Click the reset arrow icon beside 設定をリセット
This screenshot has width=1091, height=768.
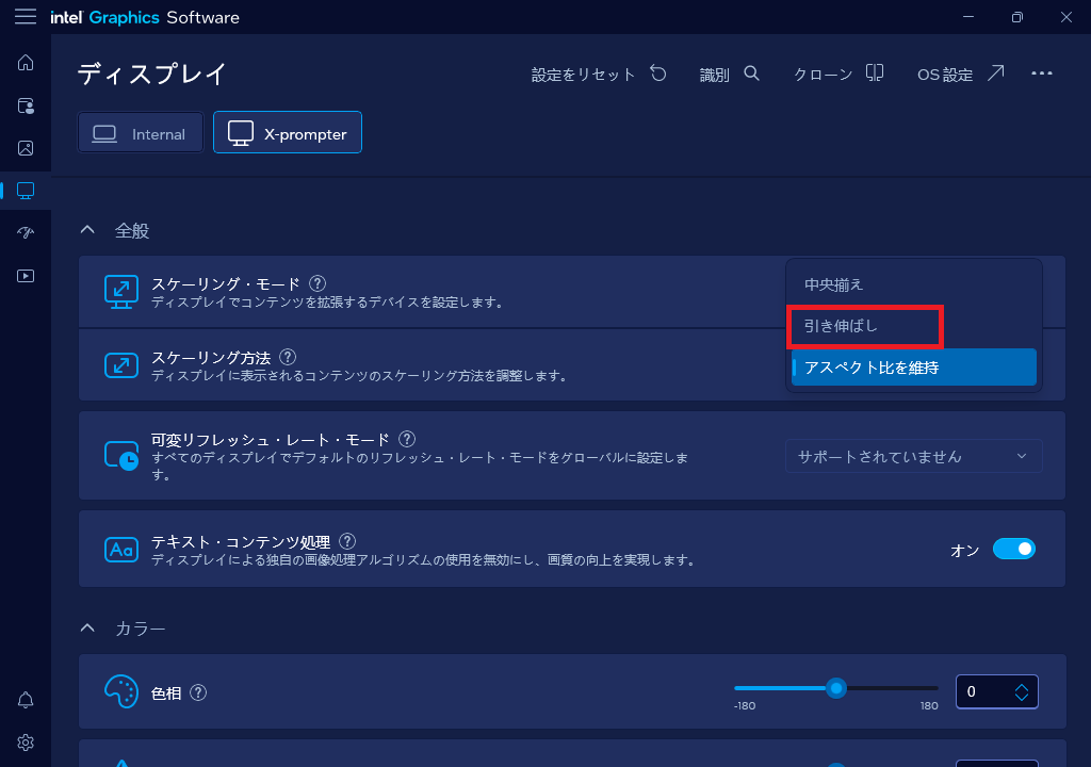click(x=658, y=73)
